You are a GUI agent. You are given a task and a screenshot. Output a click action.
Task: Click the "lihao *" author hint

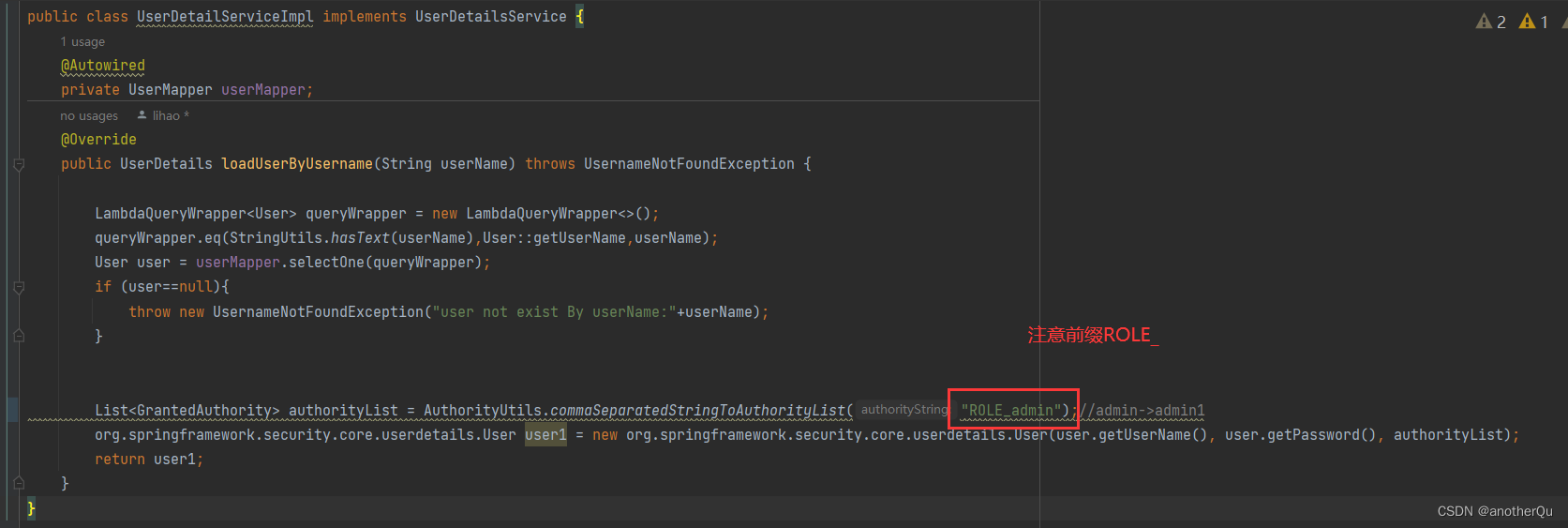(x=163, y=116)
